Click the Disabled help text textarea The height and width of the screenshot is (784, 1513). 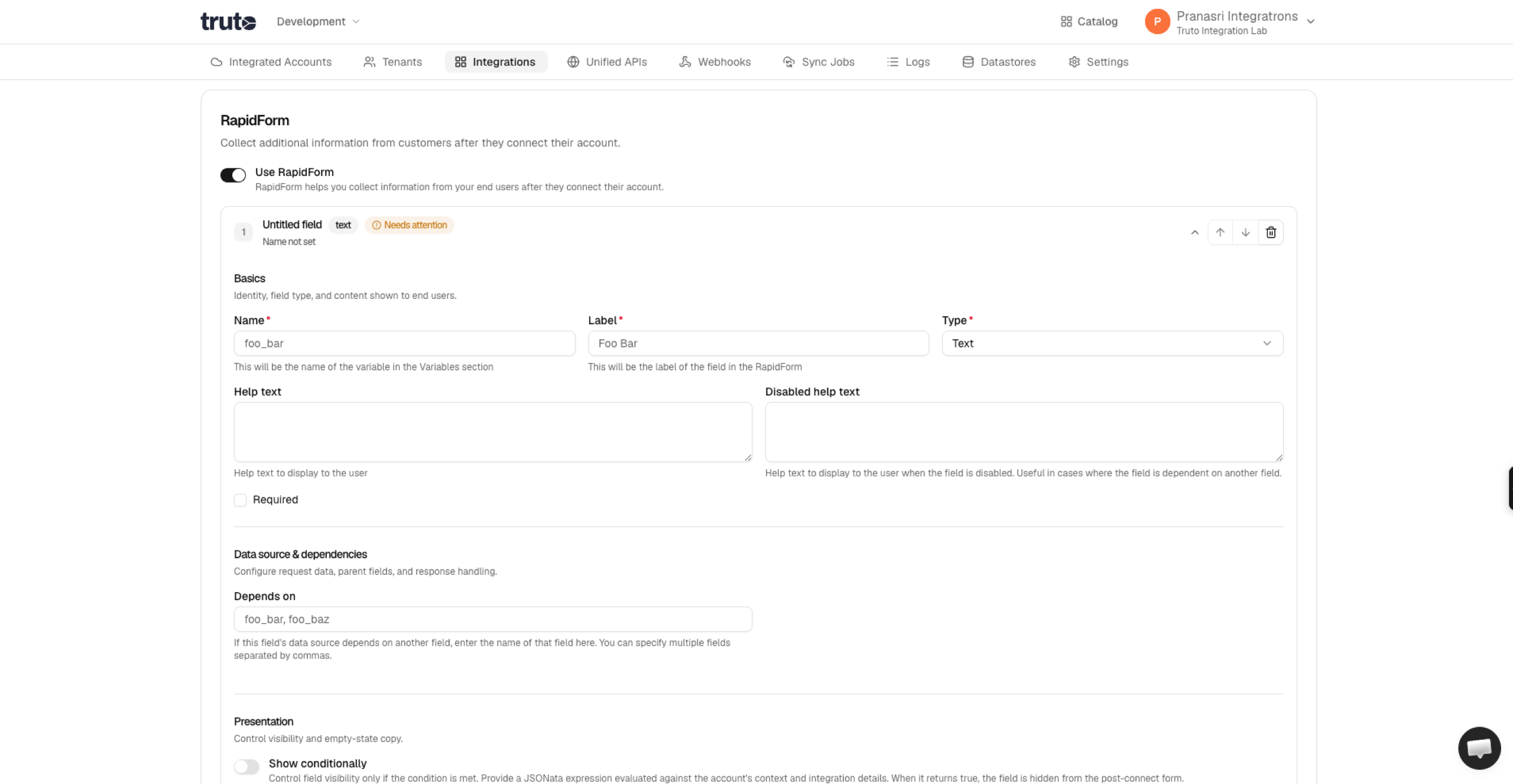pyautogui.click(x=1024, y=432)
